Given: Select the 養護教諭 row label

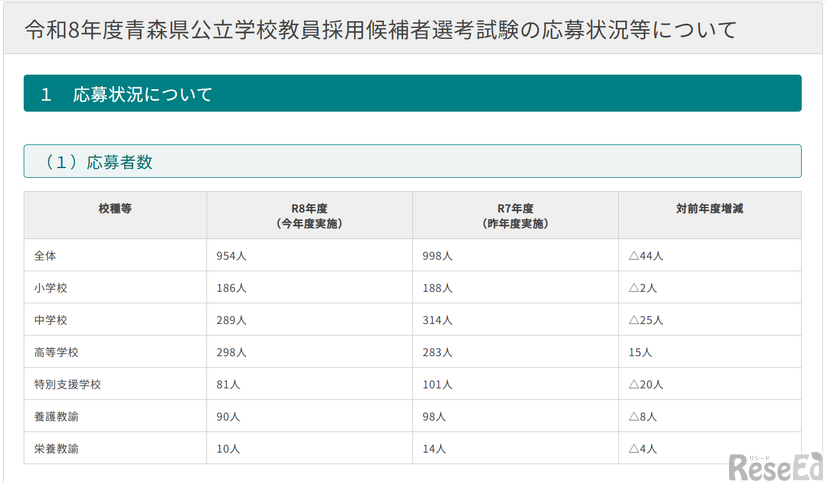Looking at the screenshot, I should click(x=56, y=417).
